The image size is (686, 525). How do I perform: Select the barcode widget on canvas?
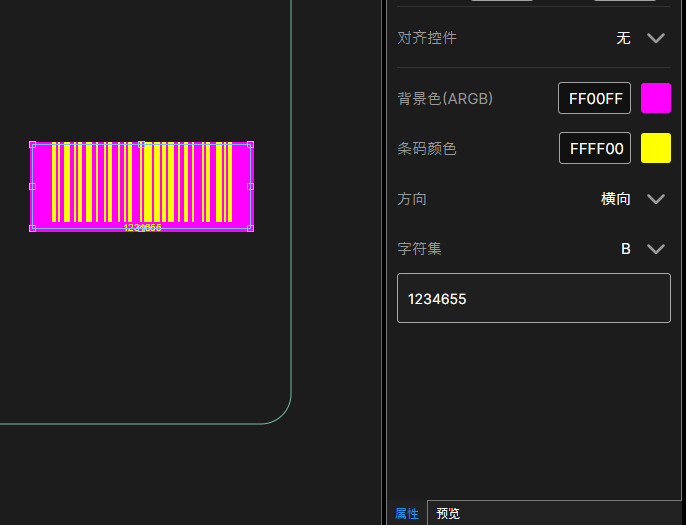click(142, 186)
